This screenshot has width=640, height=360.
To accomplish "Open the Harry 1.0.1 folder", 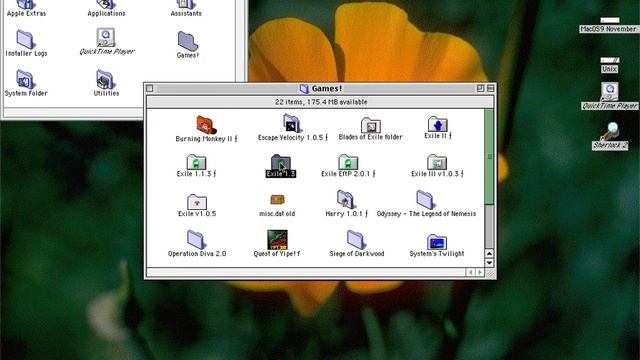I will tap(345, 200).
